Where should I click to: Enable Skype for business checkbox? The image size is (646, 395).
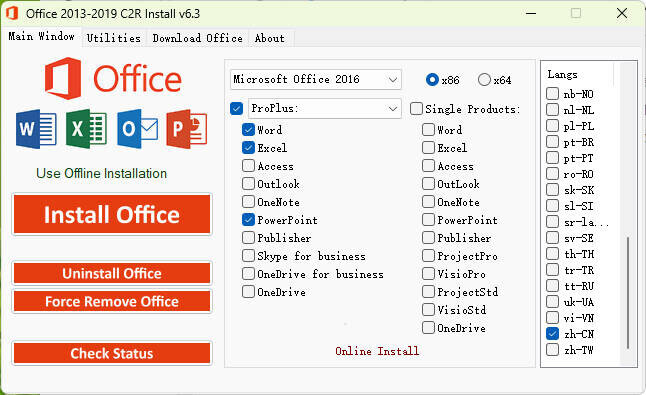pos(248,256)
